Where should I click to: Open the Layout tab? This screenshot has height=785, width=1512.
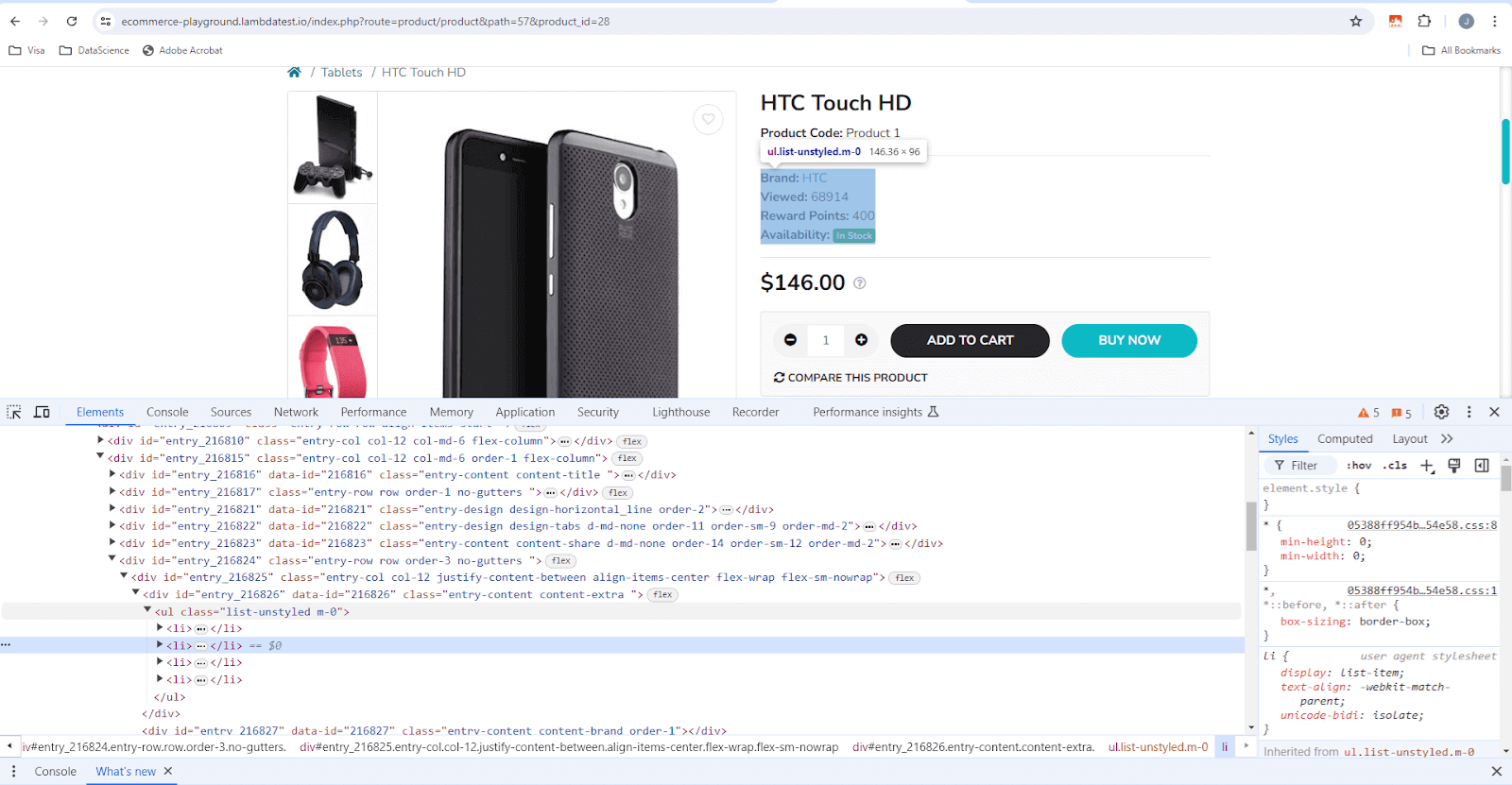(x=1409, y=439)
